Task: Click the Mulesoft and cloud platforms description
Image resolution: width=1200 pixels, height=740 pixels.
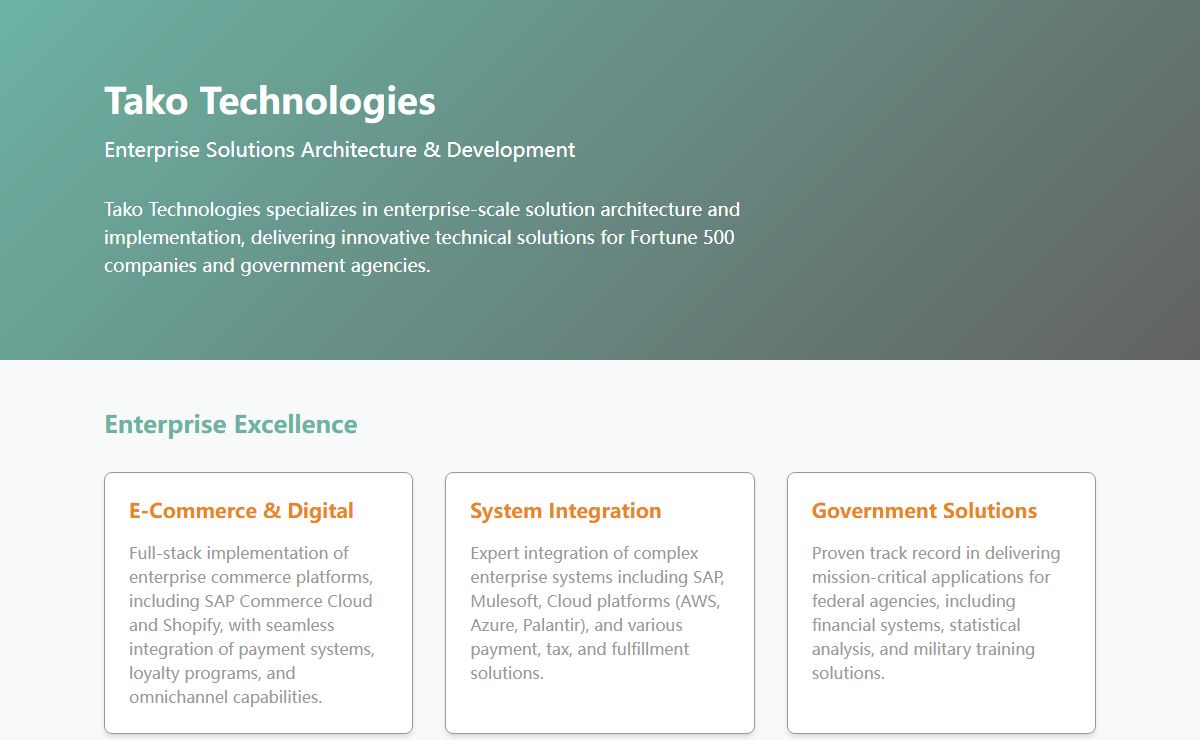Action: click(597, 613)
